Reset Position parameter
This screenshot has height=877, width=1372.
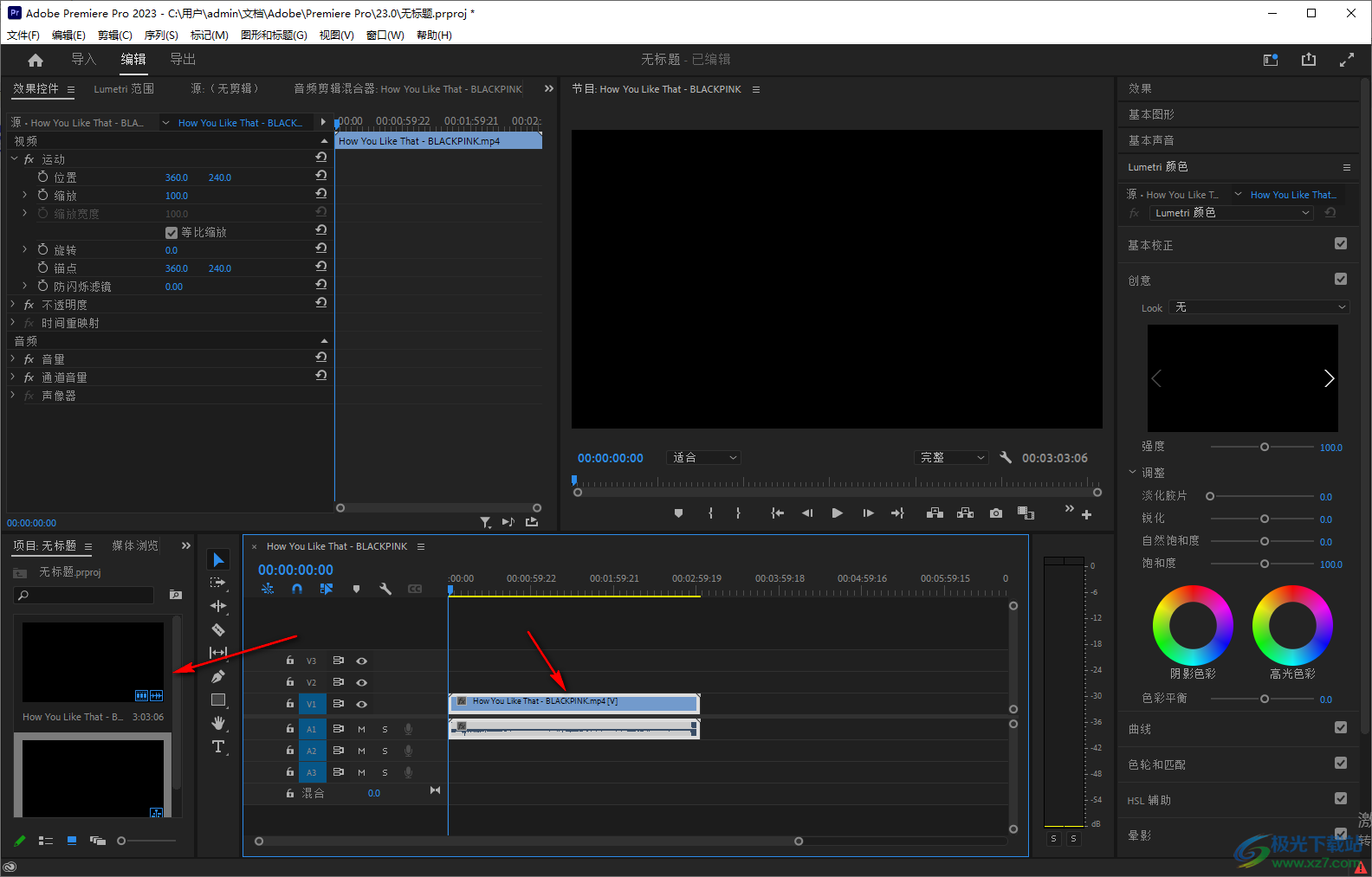pyautogui.click(x=321, y=176)
